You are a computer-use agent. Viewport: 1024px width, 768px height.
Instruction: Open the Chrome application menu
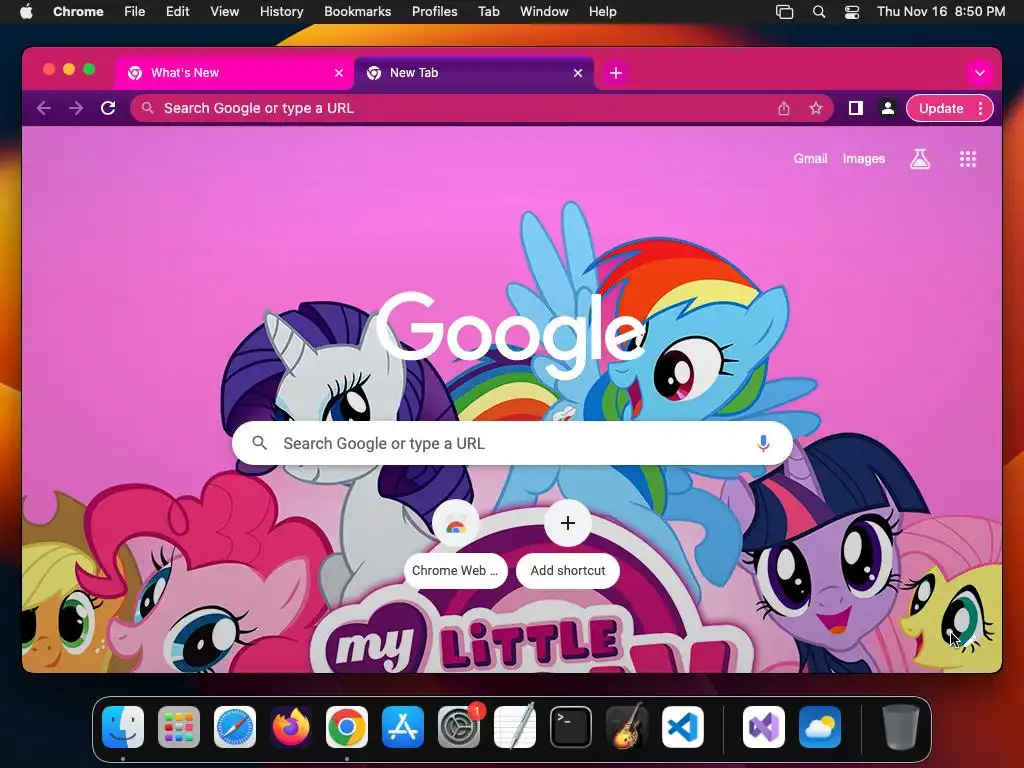pyautogui.click(x=78, y=12)
